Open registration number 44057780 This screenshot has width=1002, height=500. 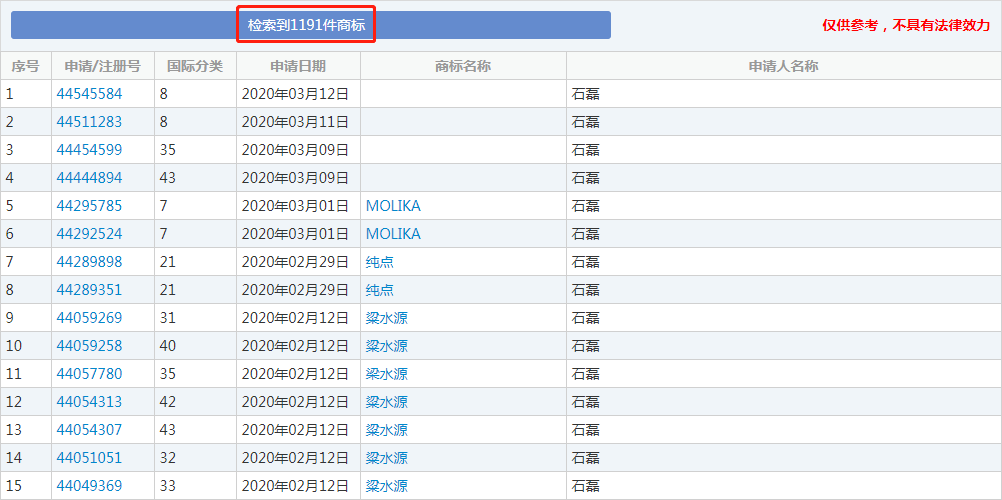click(89, 374)
